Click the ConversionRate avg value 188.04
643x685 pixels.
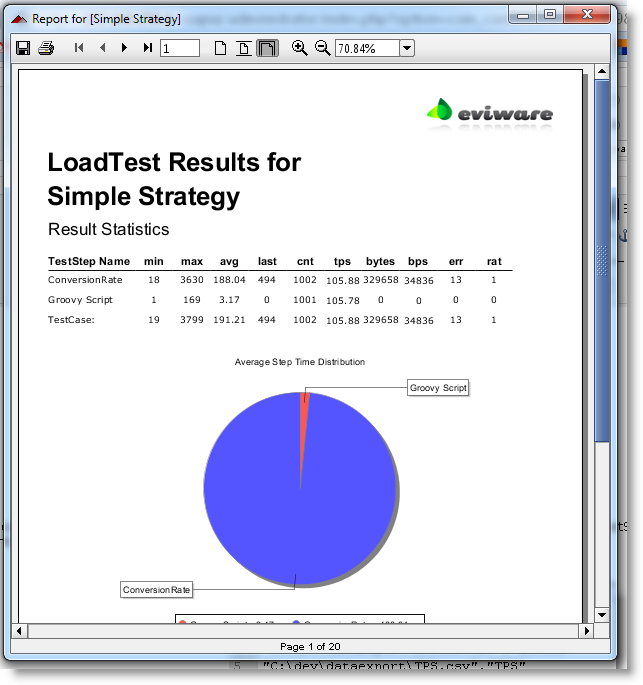[229, 280]
